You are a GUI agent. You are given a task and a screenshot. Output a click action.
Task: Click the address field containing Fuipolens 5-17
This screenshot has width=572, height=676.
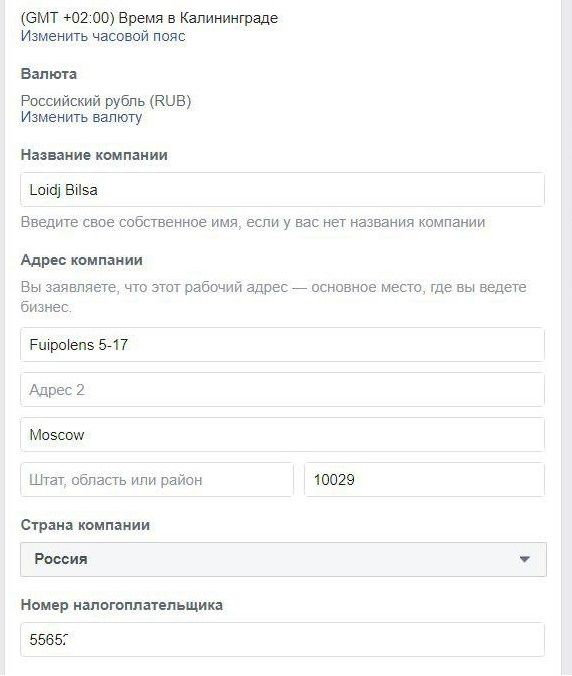click(x=282, y=344)
